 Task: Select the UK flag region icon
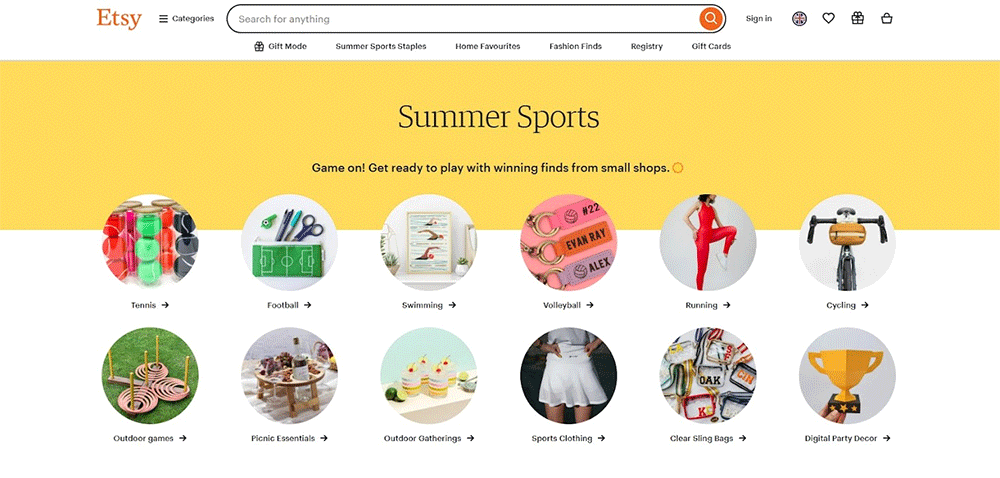(x=800, y=18)
